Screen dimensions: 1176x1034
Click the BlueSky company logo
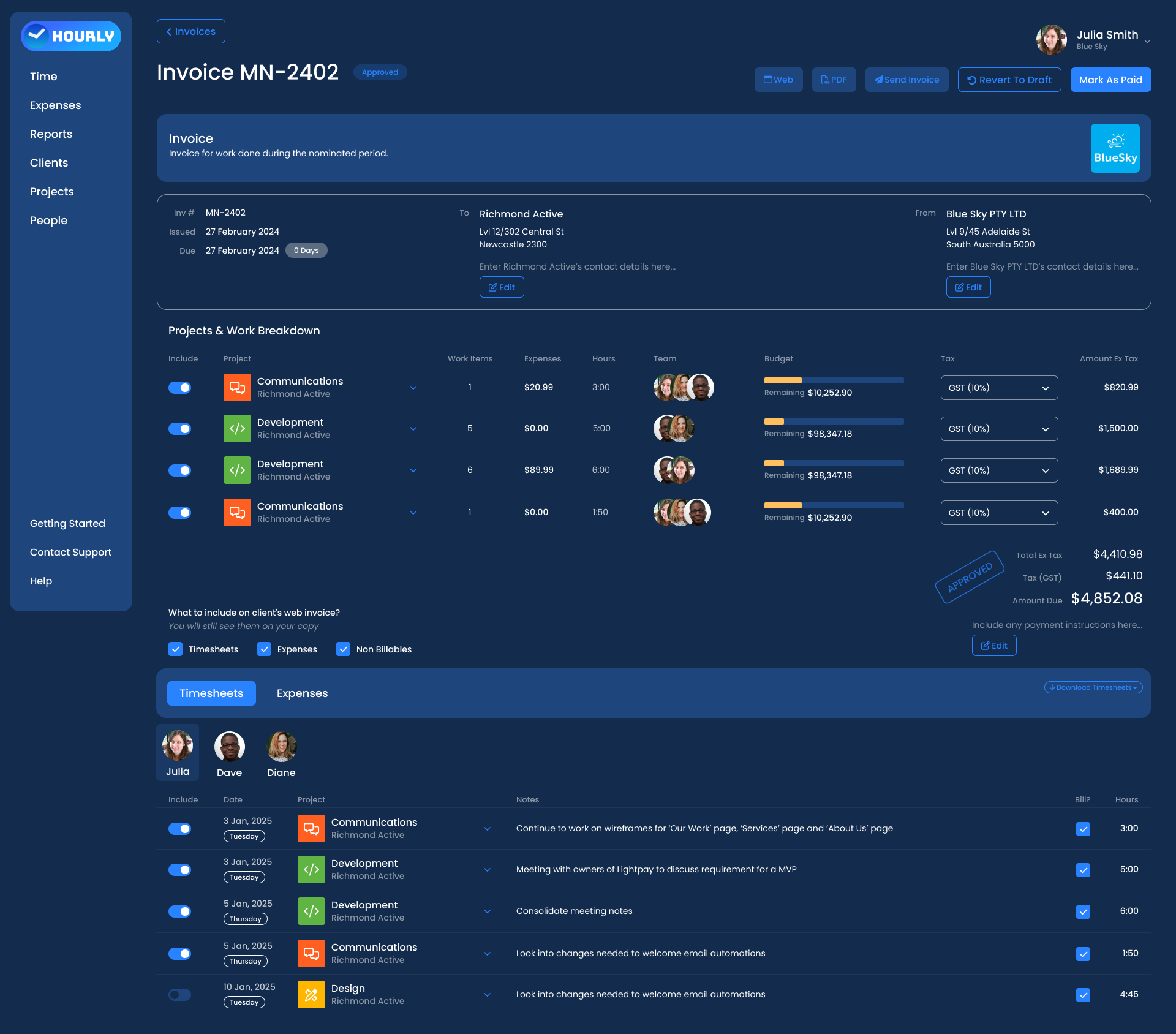click(x=1115, y=148)
